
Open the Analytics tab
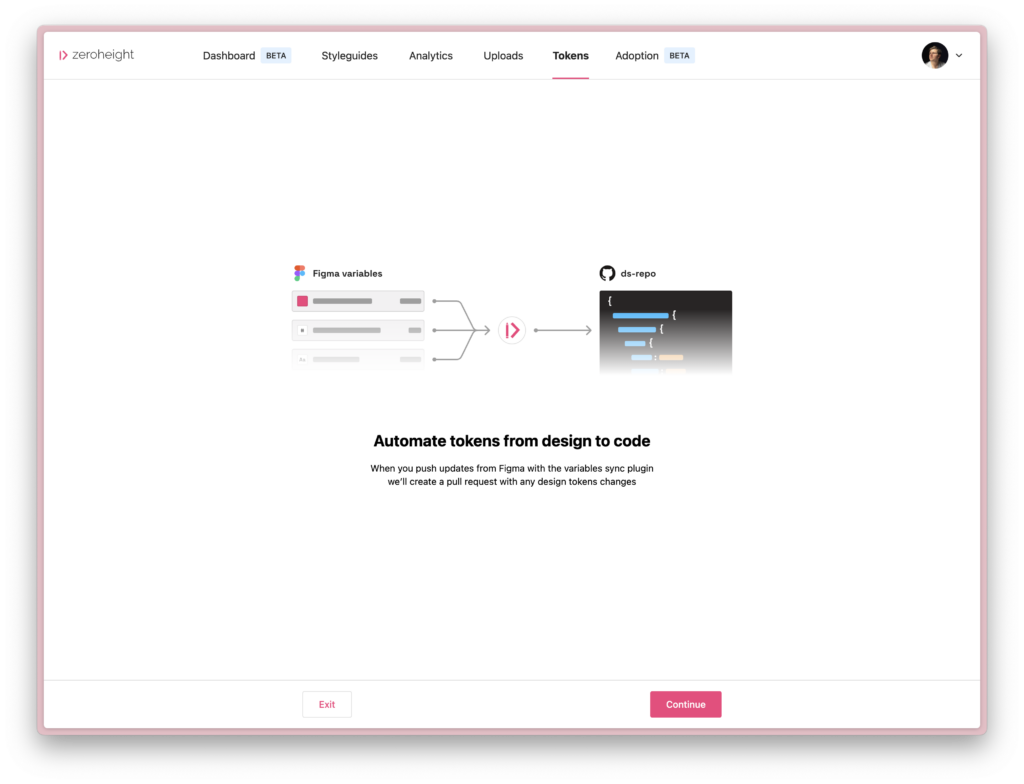click(x=430, y=56)
